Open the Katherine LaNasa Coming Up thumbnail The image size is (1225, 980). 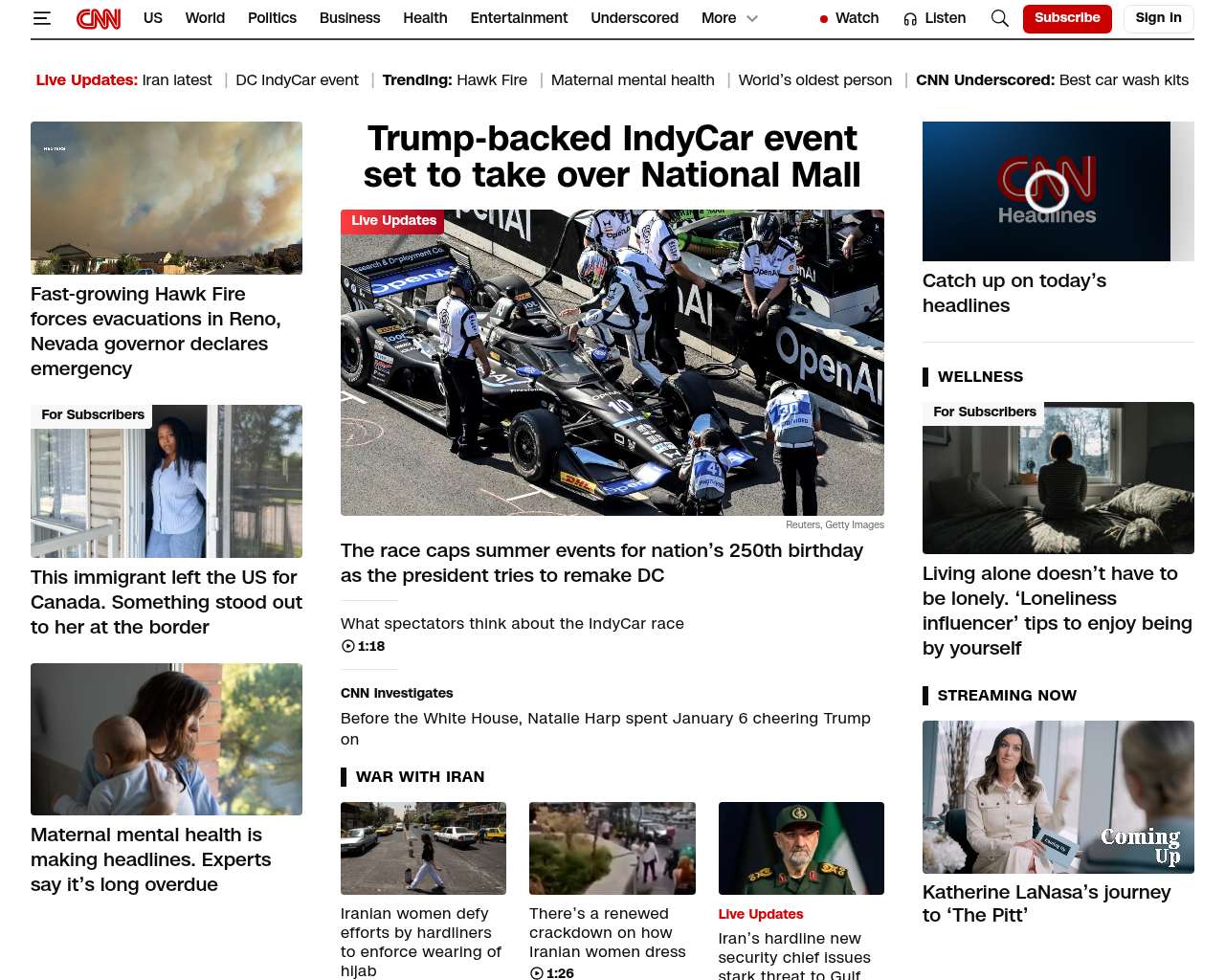pos(1058,797)
